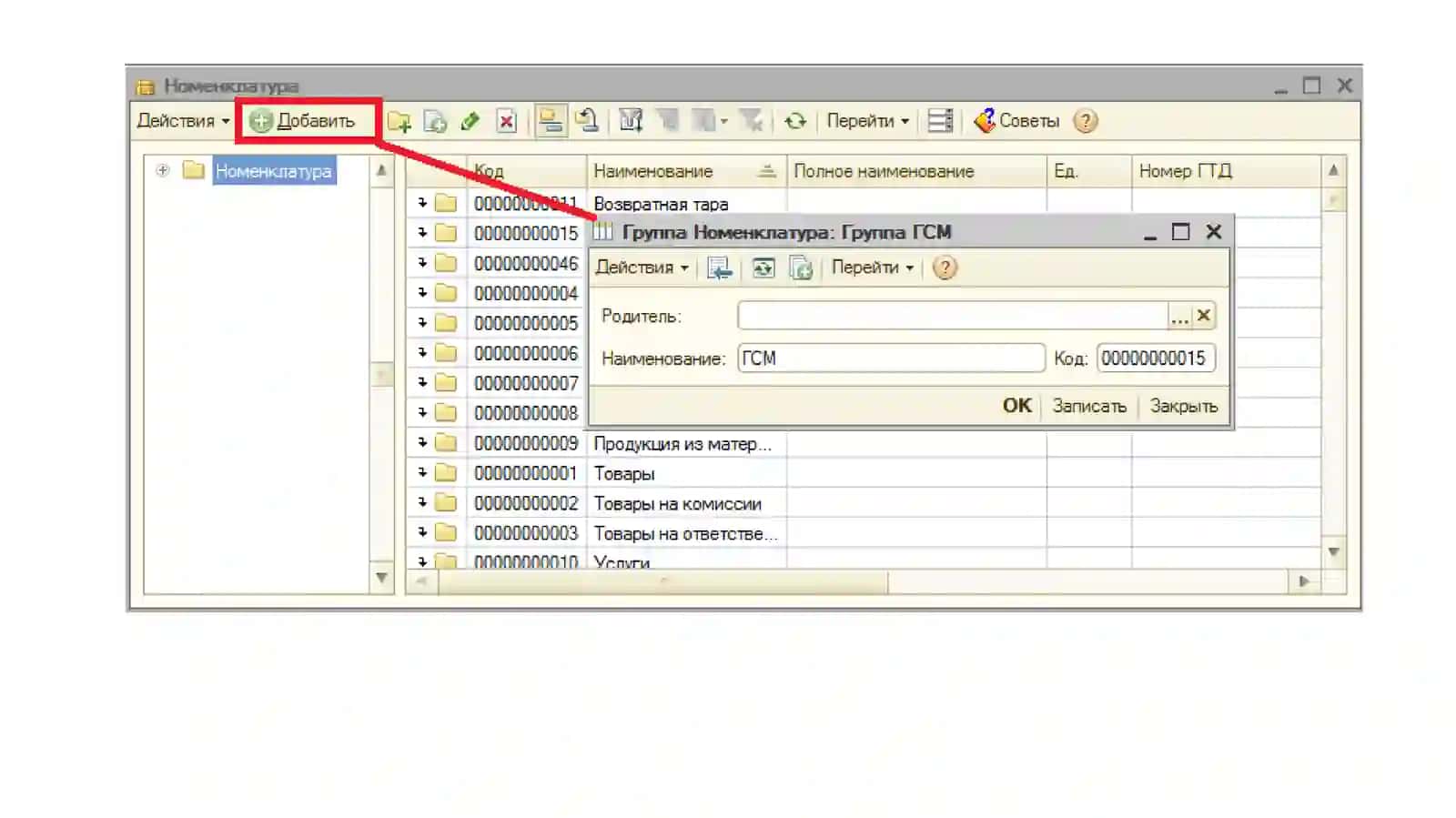
Task: Click folder icon of row 00000000003
Action: (x=446, y=533)
